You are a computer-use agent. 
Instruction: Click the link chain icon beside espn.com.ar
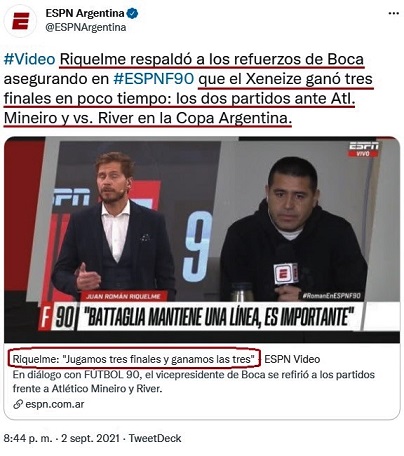click(18, 405)
